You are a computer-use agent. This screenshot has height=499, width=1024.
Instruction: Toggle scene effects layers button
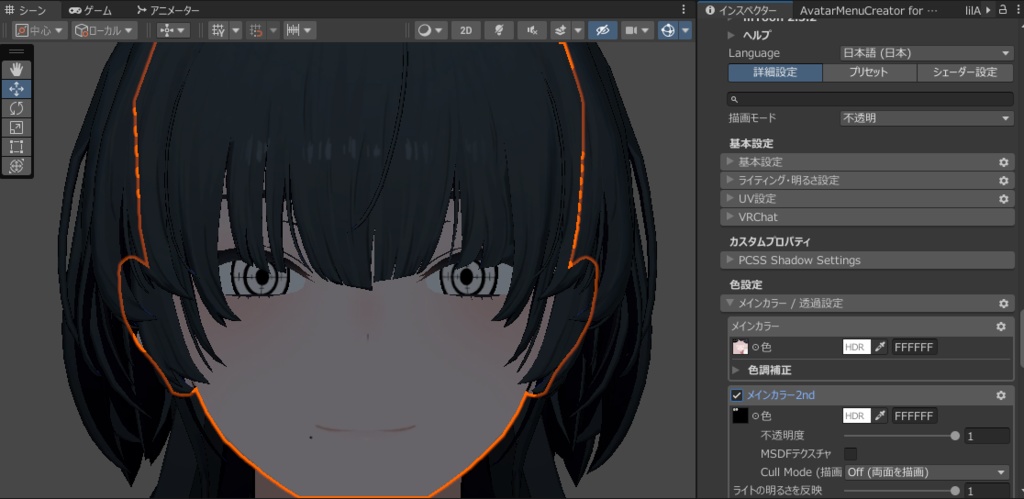(560, 30)
